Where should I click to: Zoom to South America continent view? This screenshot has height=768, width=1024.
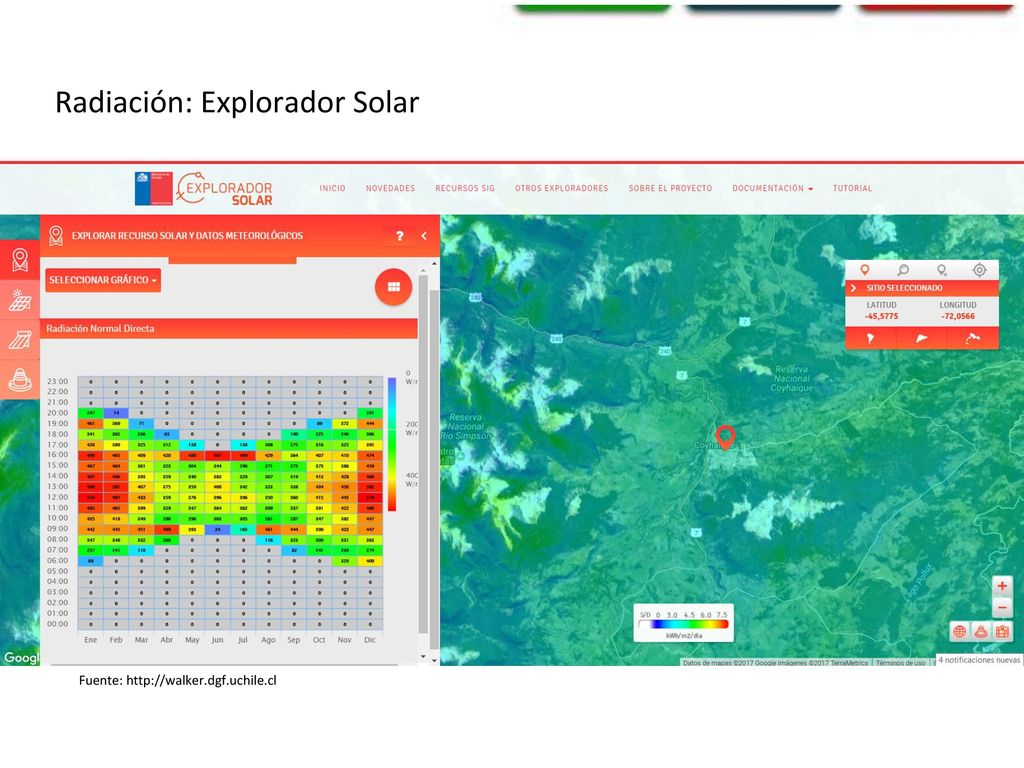tap(871, 338)
